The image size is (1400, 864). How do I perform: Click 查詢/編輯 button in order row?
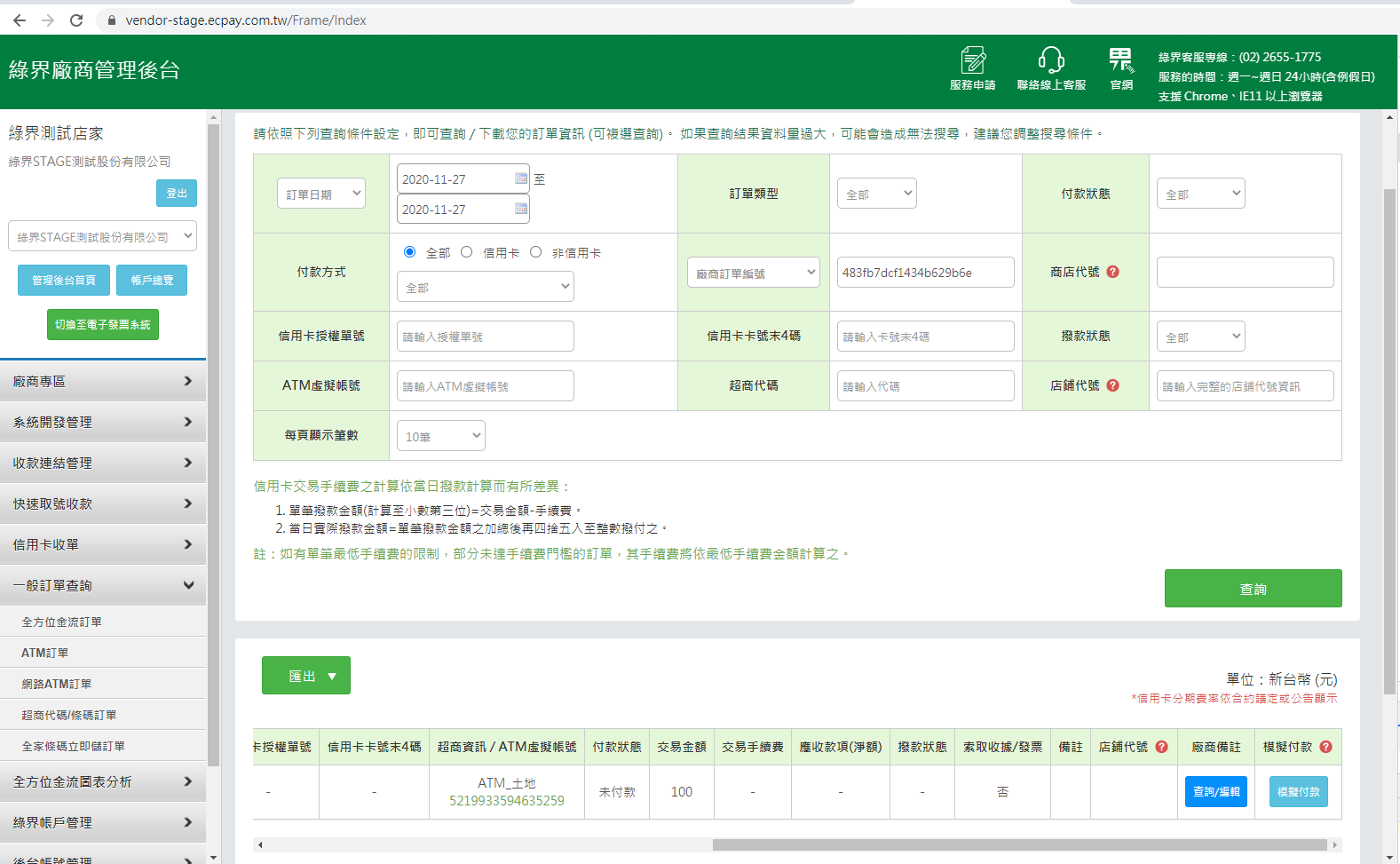coord(1216,791)
